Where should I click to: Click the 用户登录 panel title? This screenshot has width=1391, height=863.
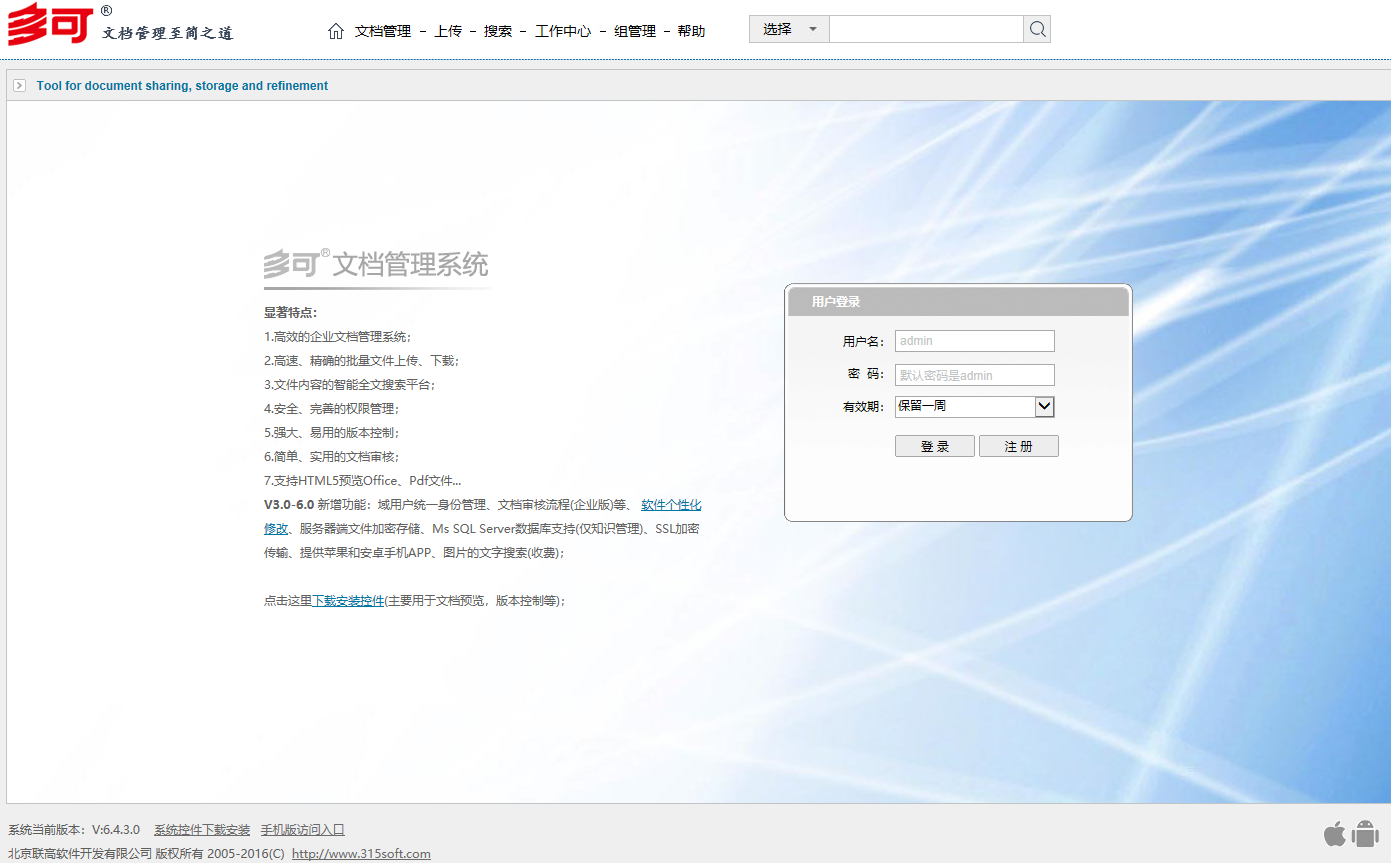click(836, 302)
